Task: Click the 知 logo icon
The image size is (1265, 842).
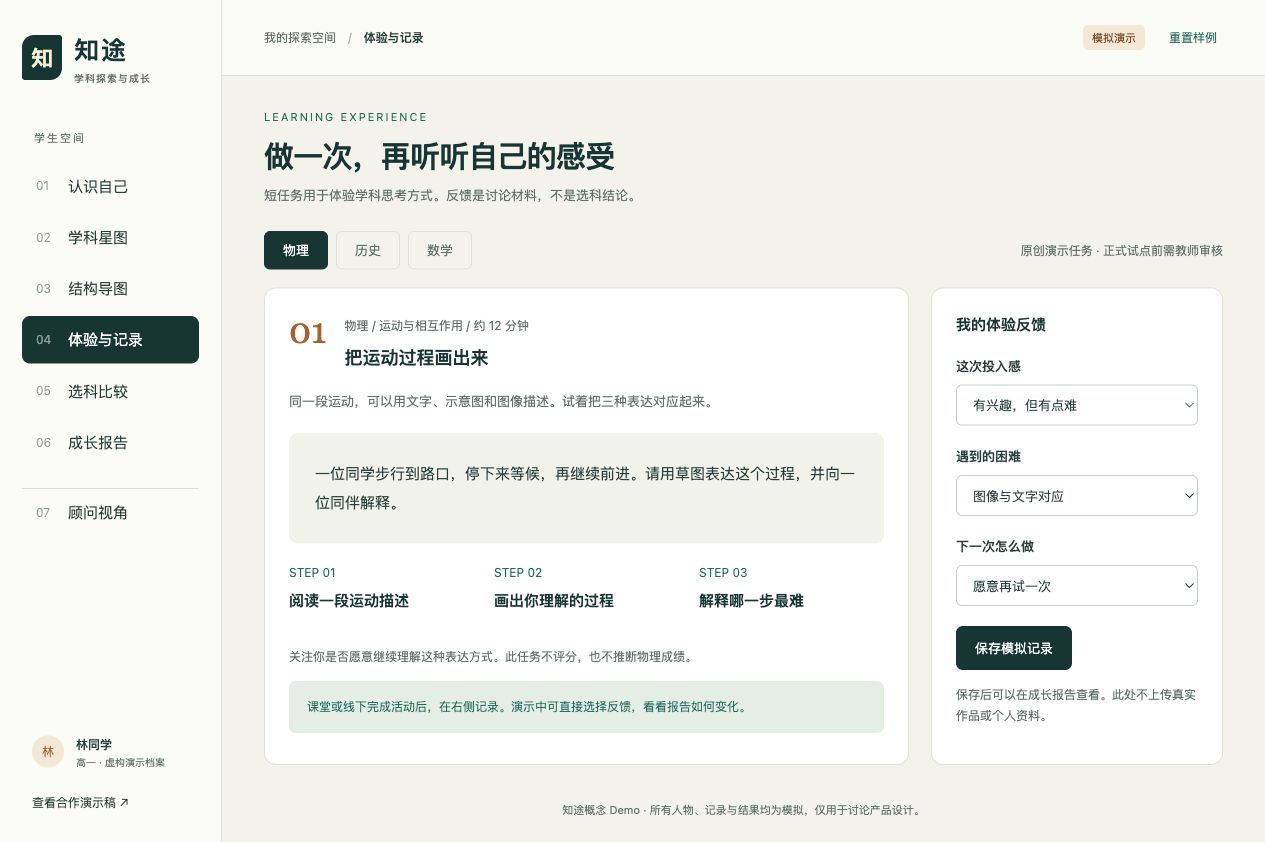Action: click(x=42, y=58)
